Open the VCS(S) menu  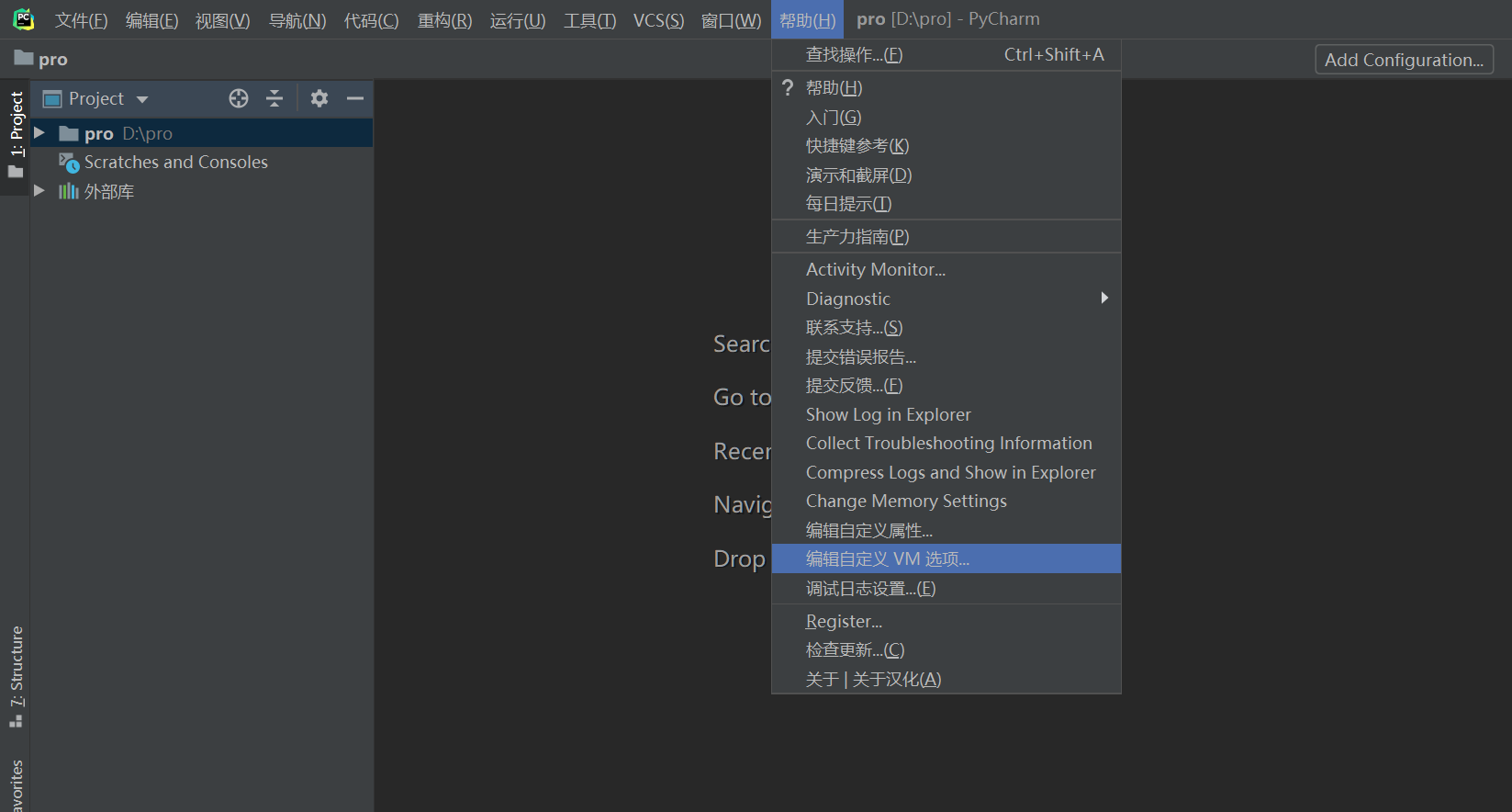[x=659, y=20]
